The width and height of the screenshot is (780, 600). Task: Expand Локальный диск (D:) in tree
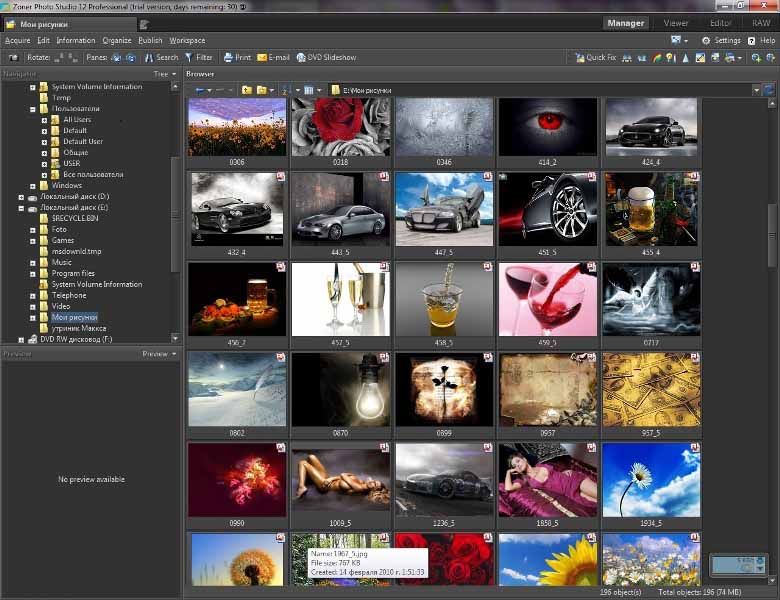point(21,196)
